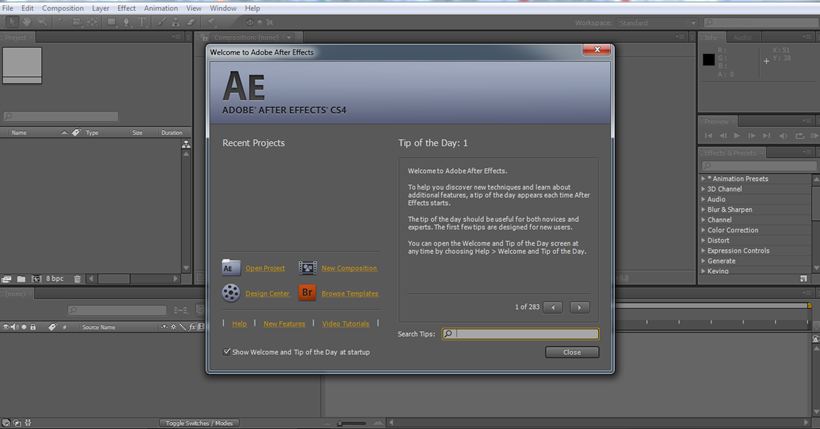Click the Solo column header in timeline
The width and height of the screenshot is (820, 429).
[24, 327]
